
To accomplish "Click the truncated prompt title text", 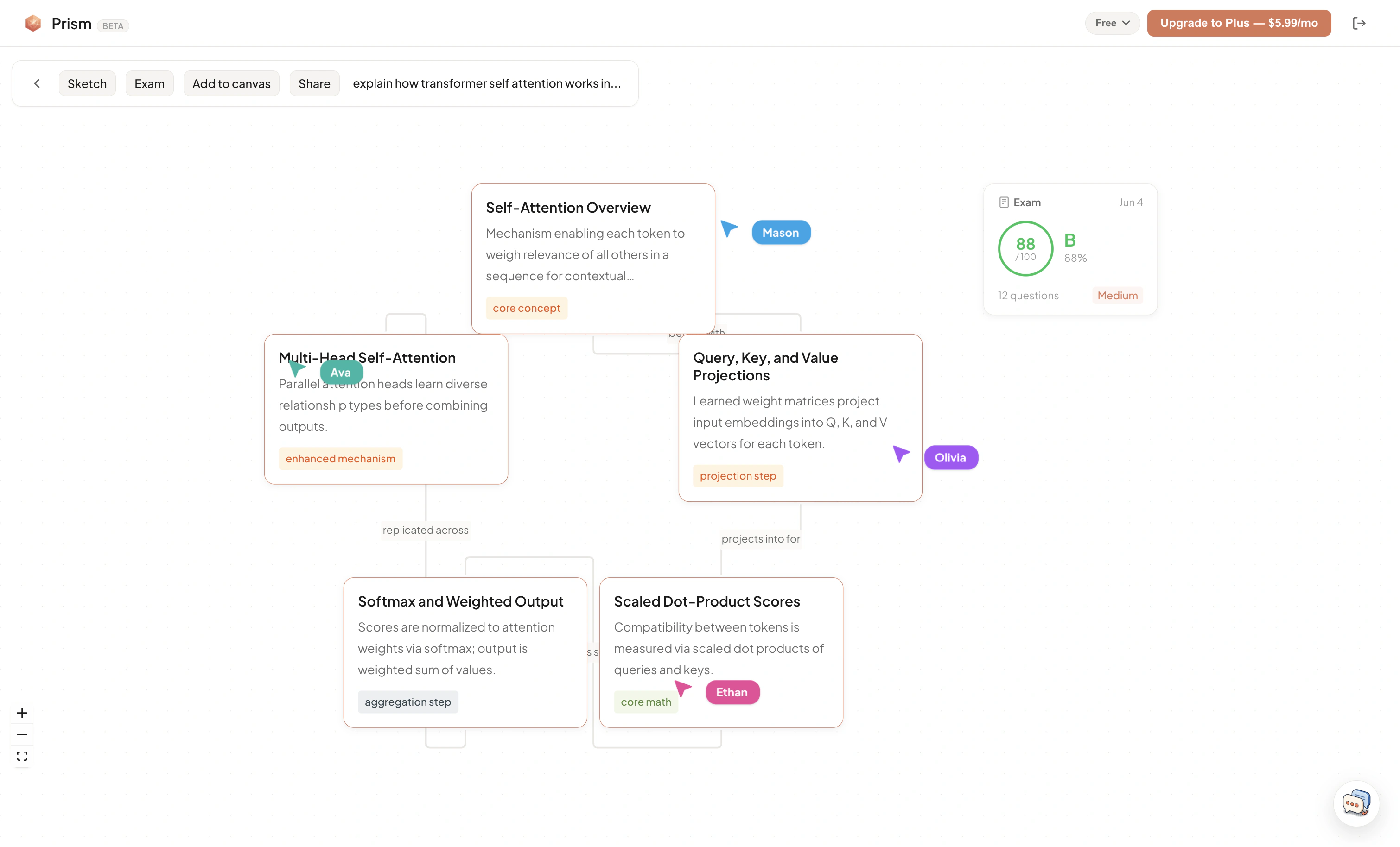I will (486, 83).
